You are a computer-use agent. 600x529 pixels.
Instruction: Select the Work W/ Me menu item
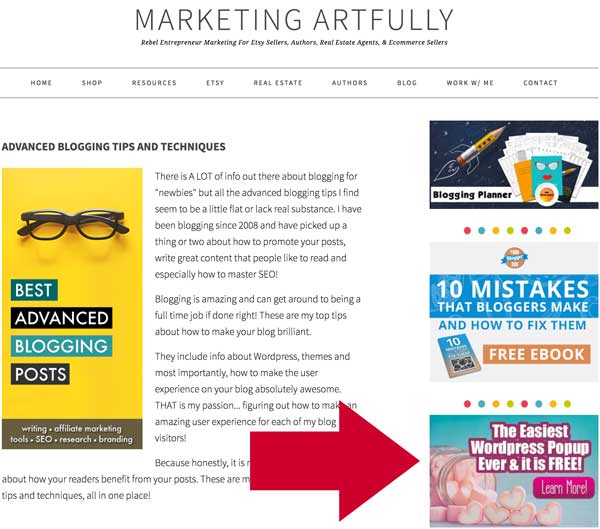(470, 83)
